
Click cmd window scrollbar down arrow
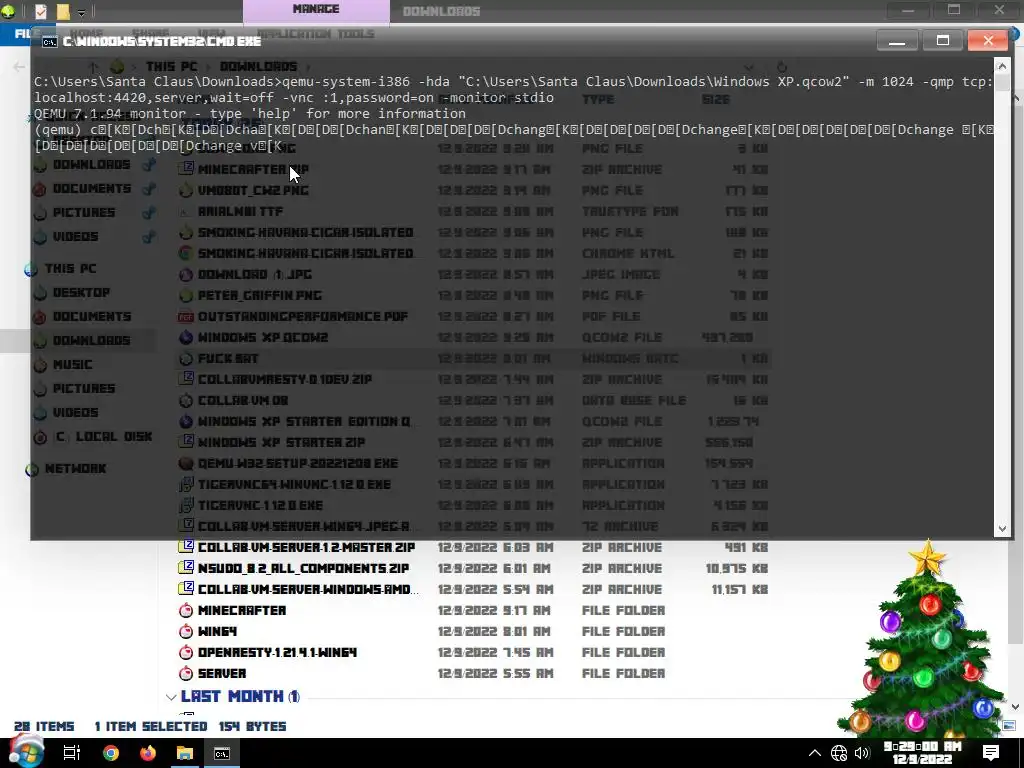click(1002, 529)
